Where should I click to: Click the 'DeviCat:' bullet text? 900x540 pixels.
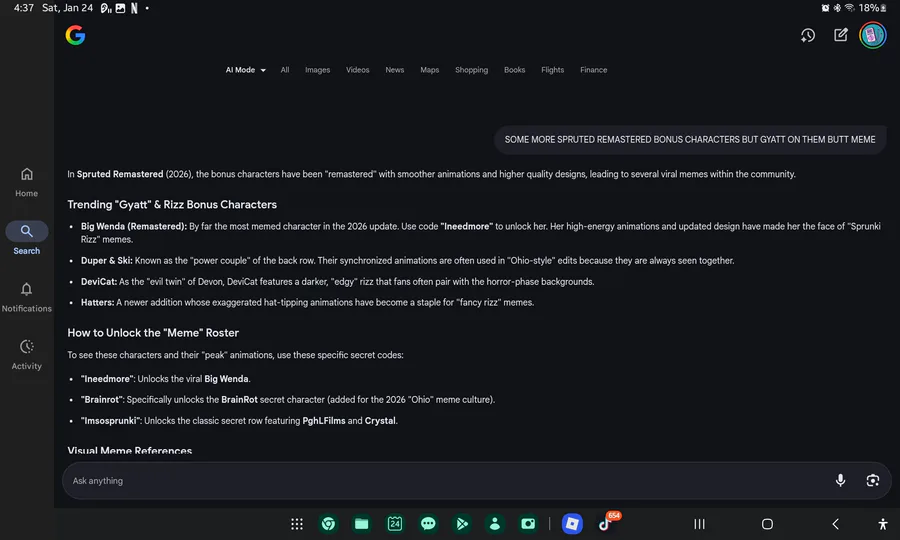99,282
